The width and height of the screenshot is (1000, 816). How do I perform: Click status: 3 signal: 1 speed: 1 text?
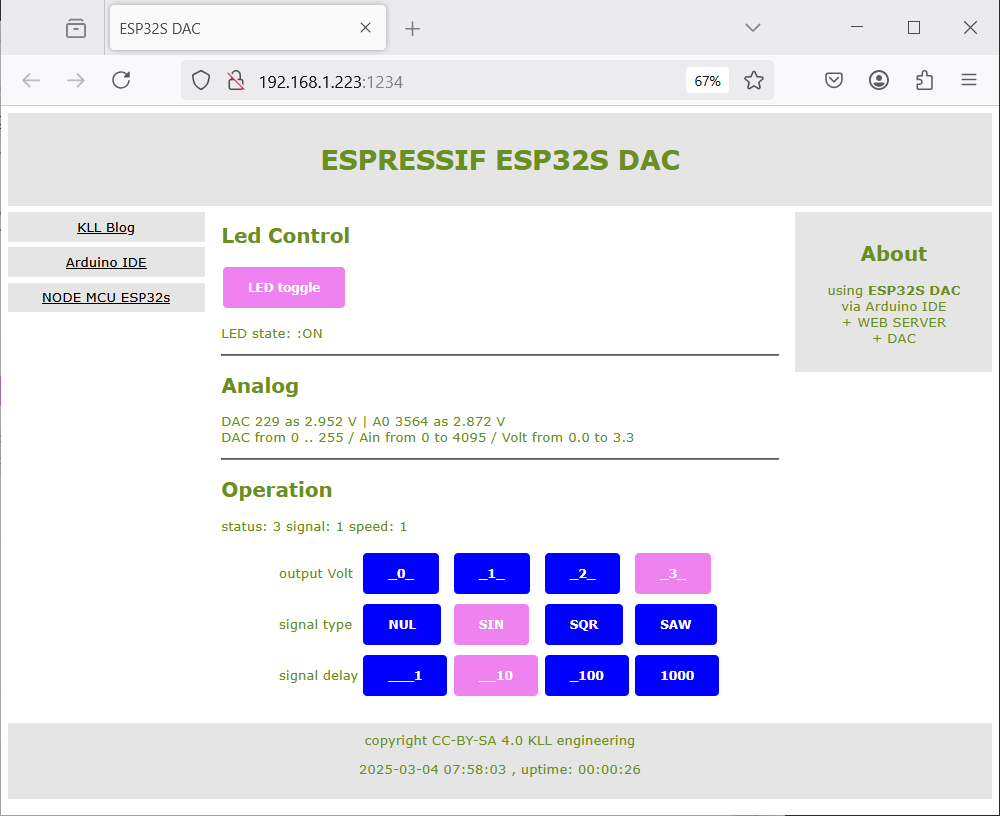click(x=314, y=527)
